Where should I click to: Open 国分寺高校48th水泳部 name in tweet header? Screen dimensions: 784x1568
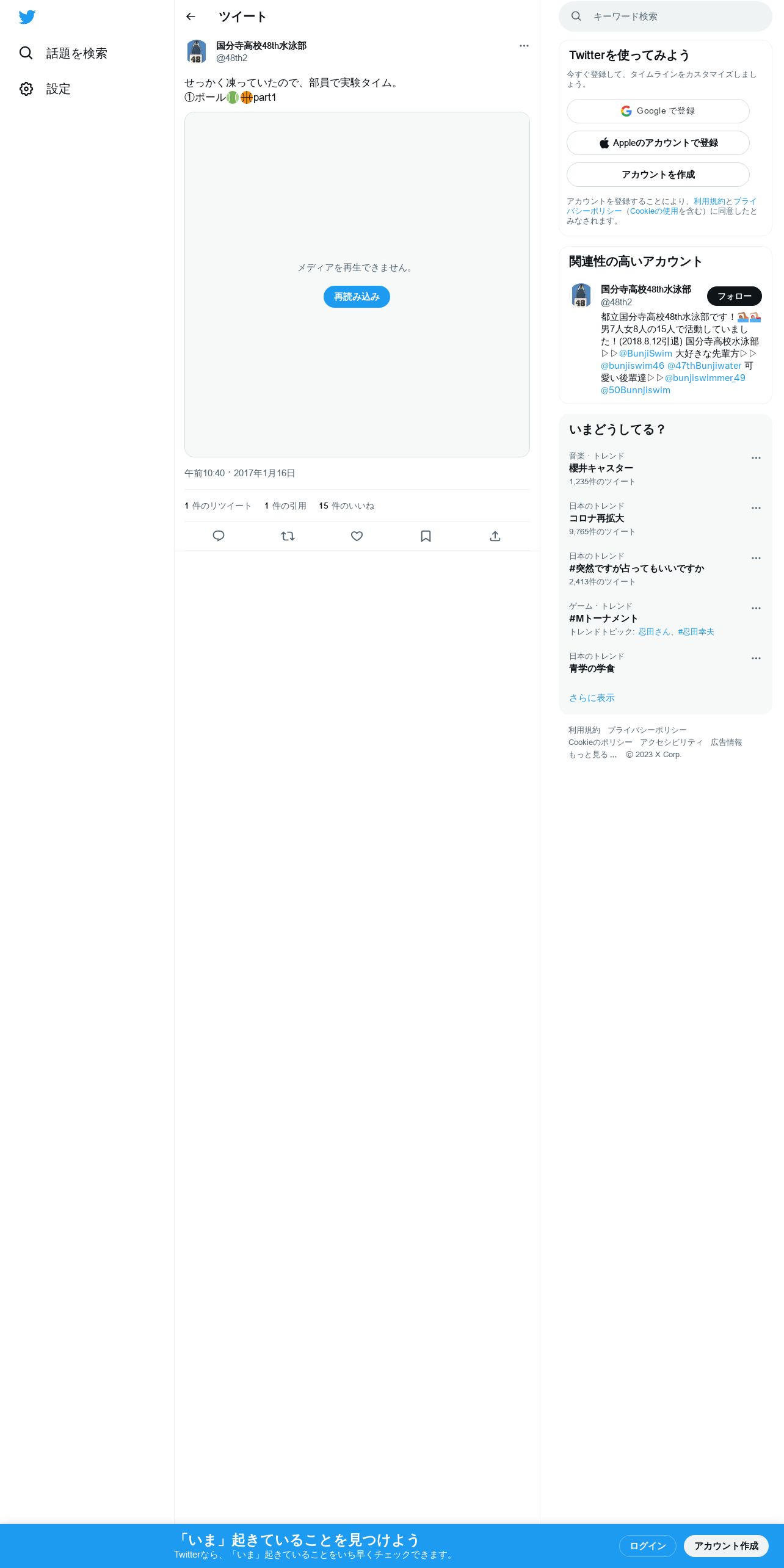click(x=261, y=46)
